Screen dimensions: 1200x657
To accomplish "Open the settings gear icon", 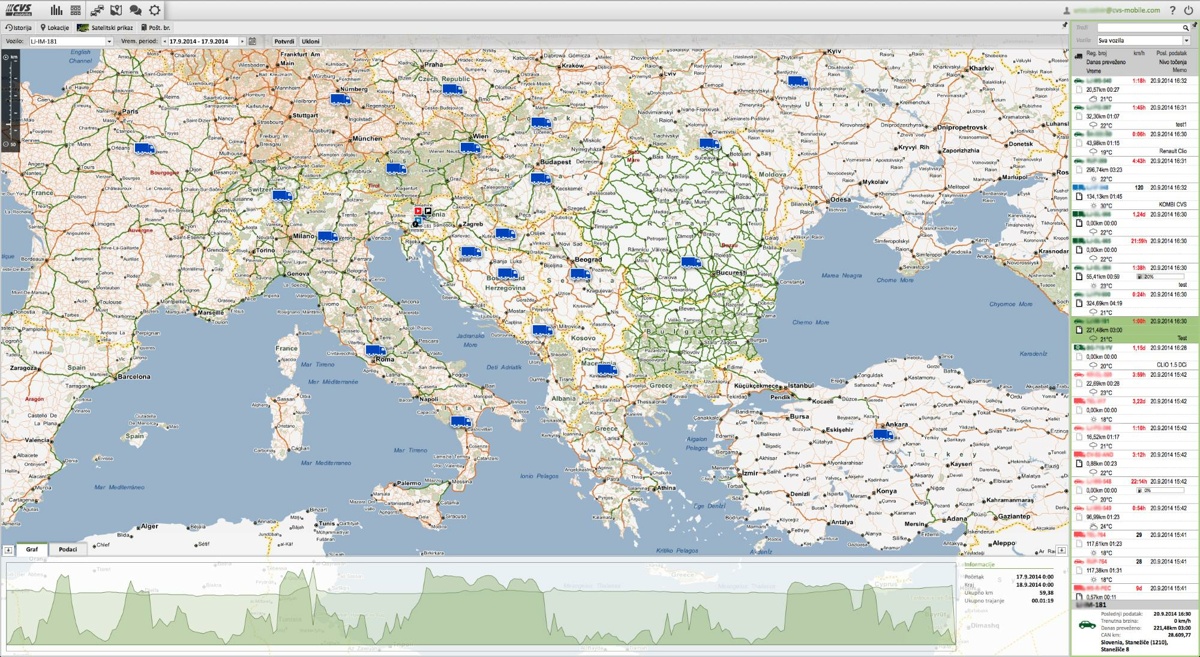I will click(x=155, y=10).
